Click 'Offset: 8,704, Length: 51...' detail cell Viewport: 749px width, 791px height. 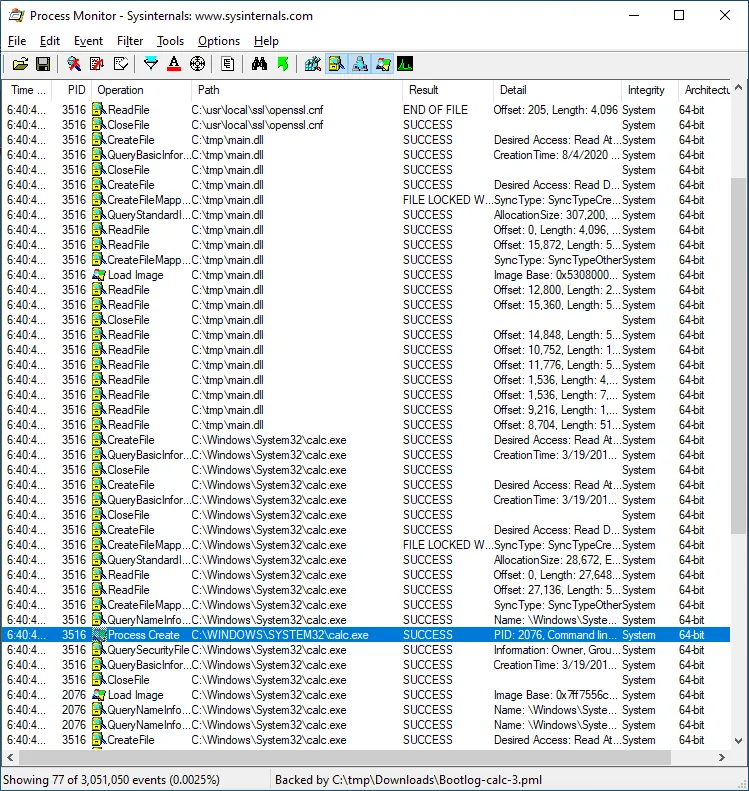click(x=557, y=425)
